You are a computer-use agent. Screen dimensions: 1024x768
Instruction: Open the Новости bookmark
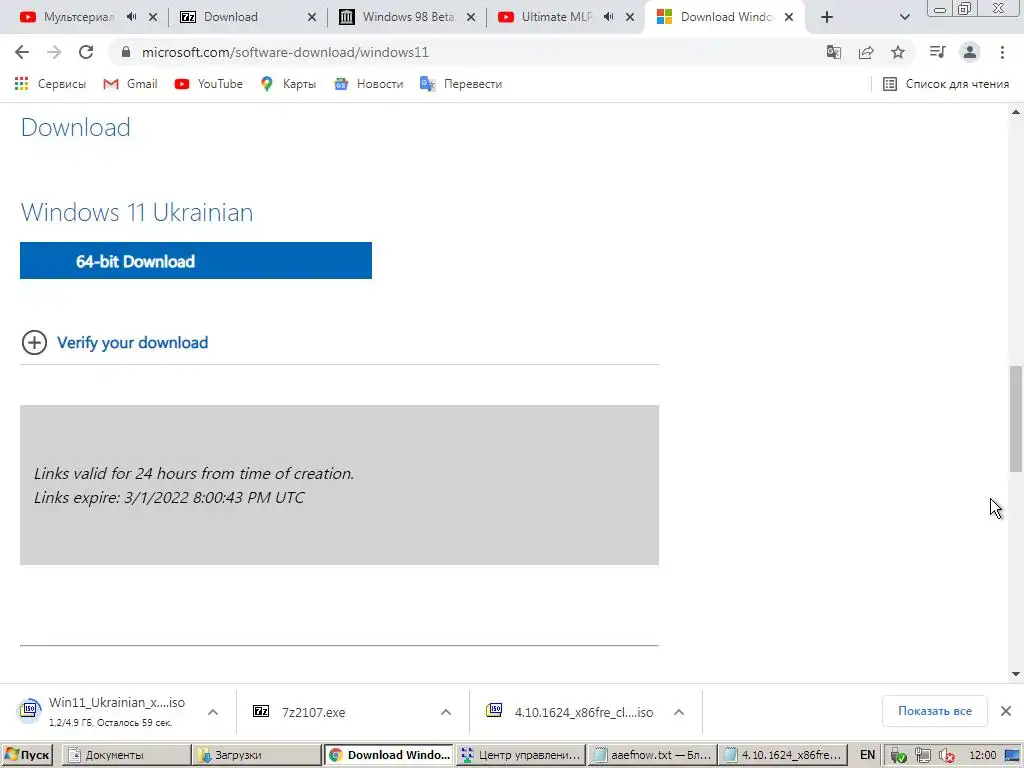tap(368, 84)
